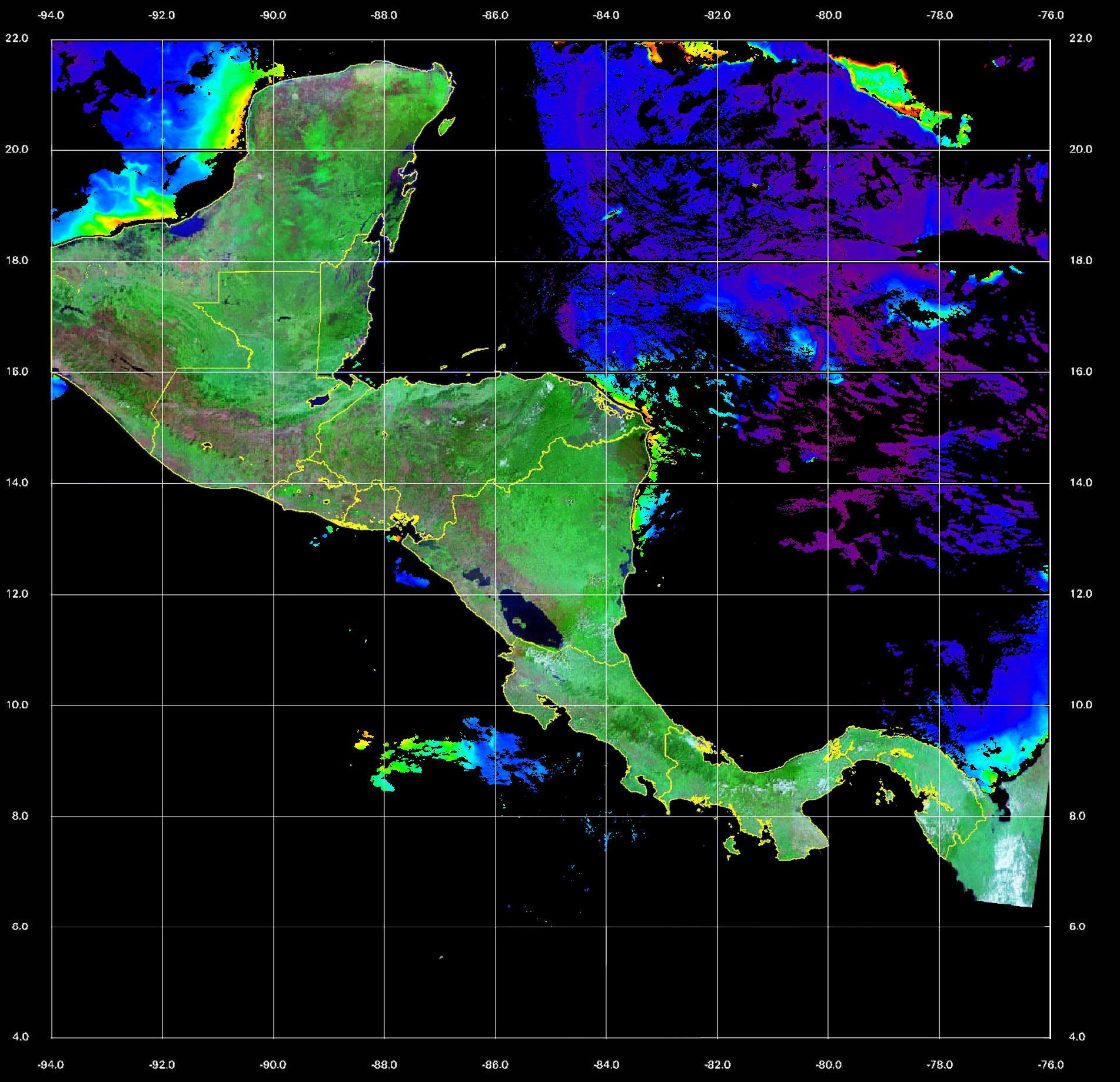The height and width of the screenshot is (1082, 1120).
Task: Click the smaller Lake Managua
Action: coord(476,577)
